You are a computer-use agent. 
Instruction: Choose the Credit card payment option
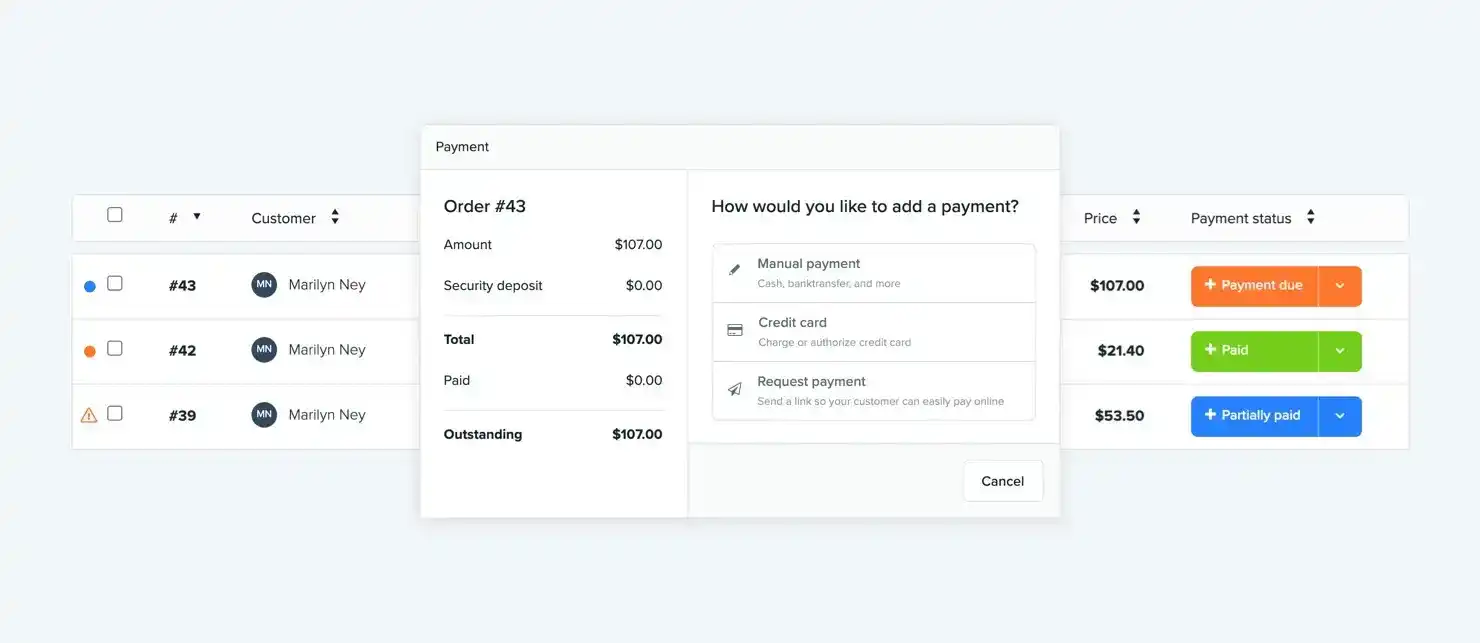[x=873, y=331]
